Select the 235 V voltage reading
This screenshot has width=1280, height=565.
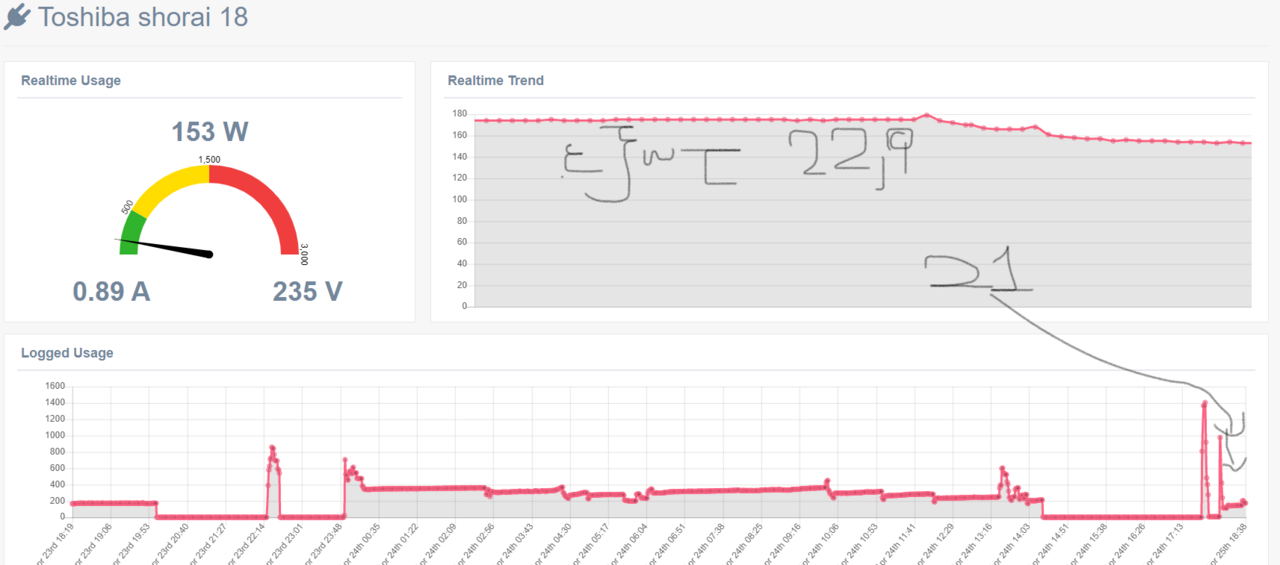tap(308, 291)
